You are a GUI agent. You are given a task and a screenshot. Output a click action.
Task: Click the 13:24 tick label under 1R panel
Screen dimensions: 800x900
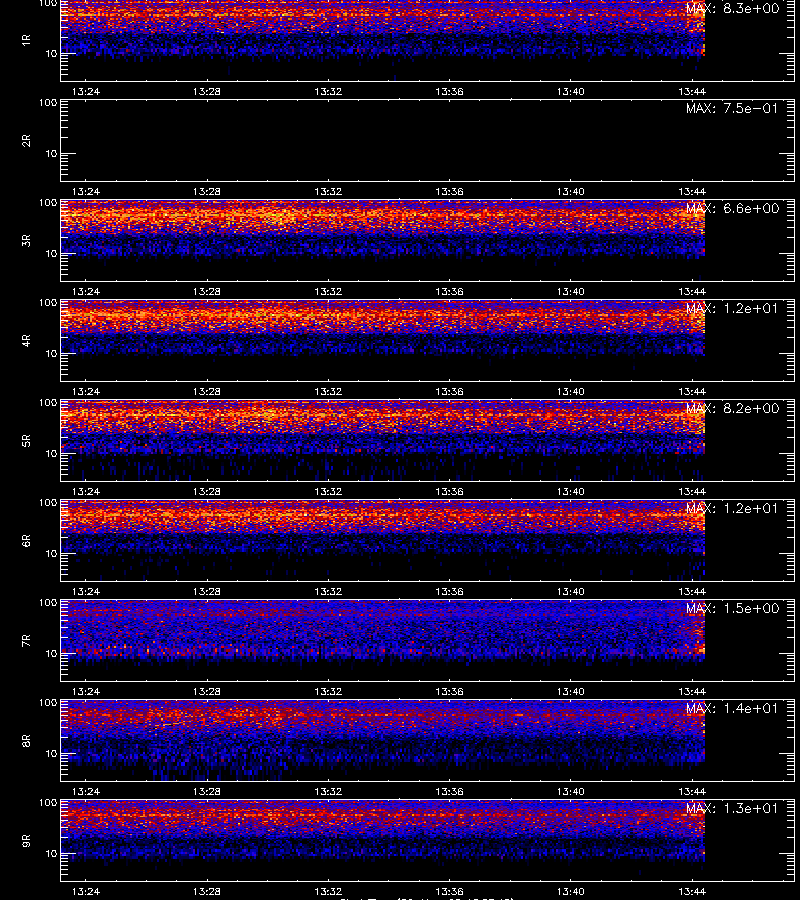coord(86,91)
